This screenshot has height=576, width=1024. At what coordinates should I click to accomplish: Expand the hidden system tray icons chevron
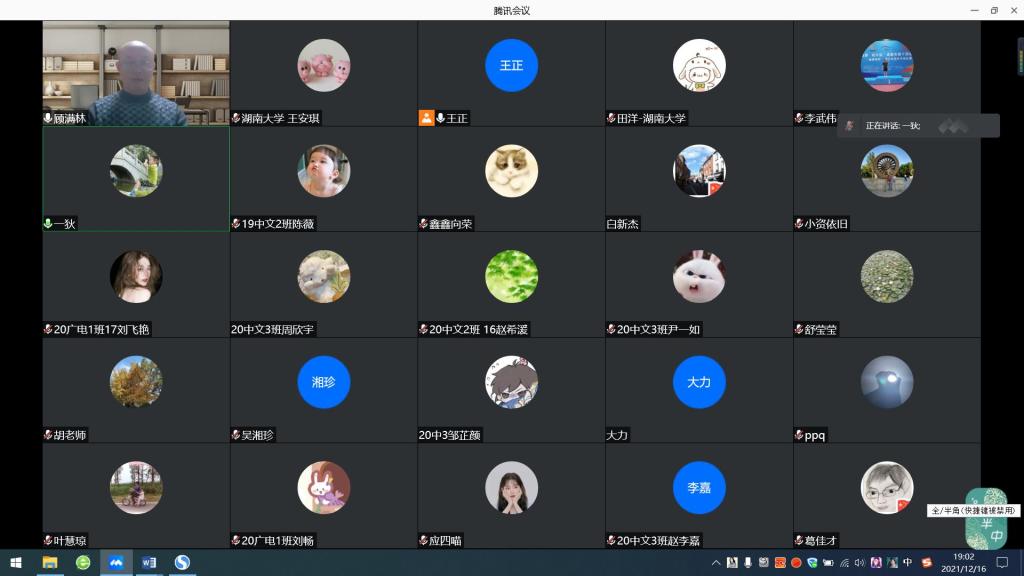click(x=715, y=563)
